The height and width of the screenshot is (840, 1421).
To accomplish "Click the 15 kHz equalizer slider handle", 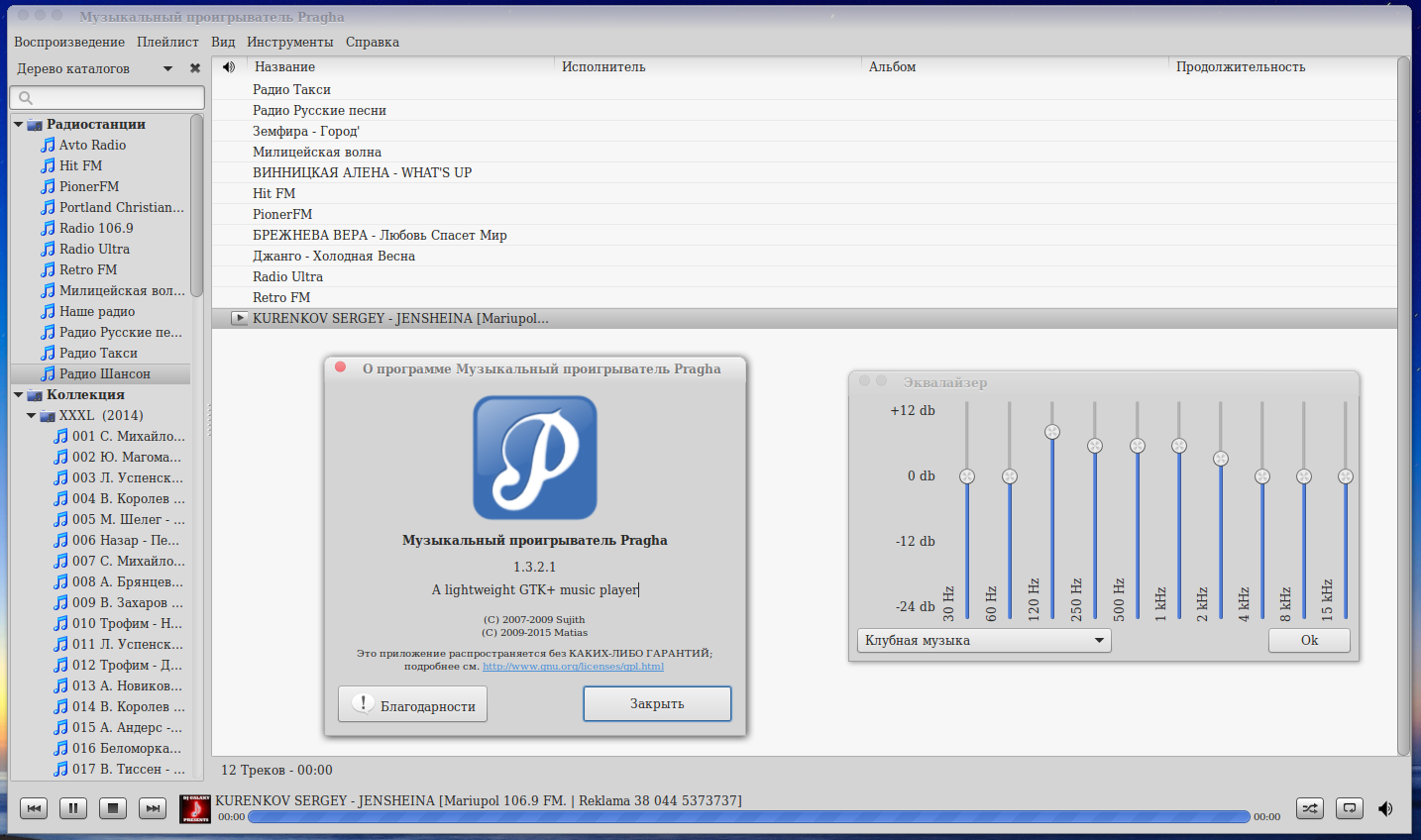I will coord(1346,476).
